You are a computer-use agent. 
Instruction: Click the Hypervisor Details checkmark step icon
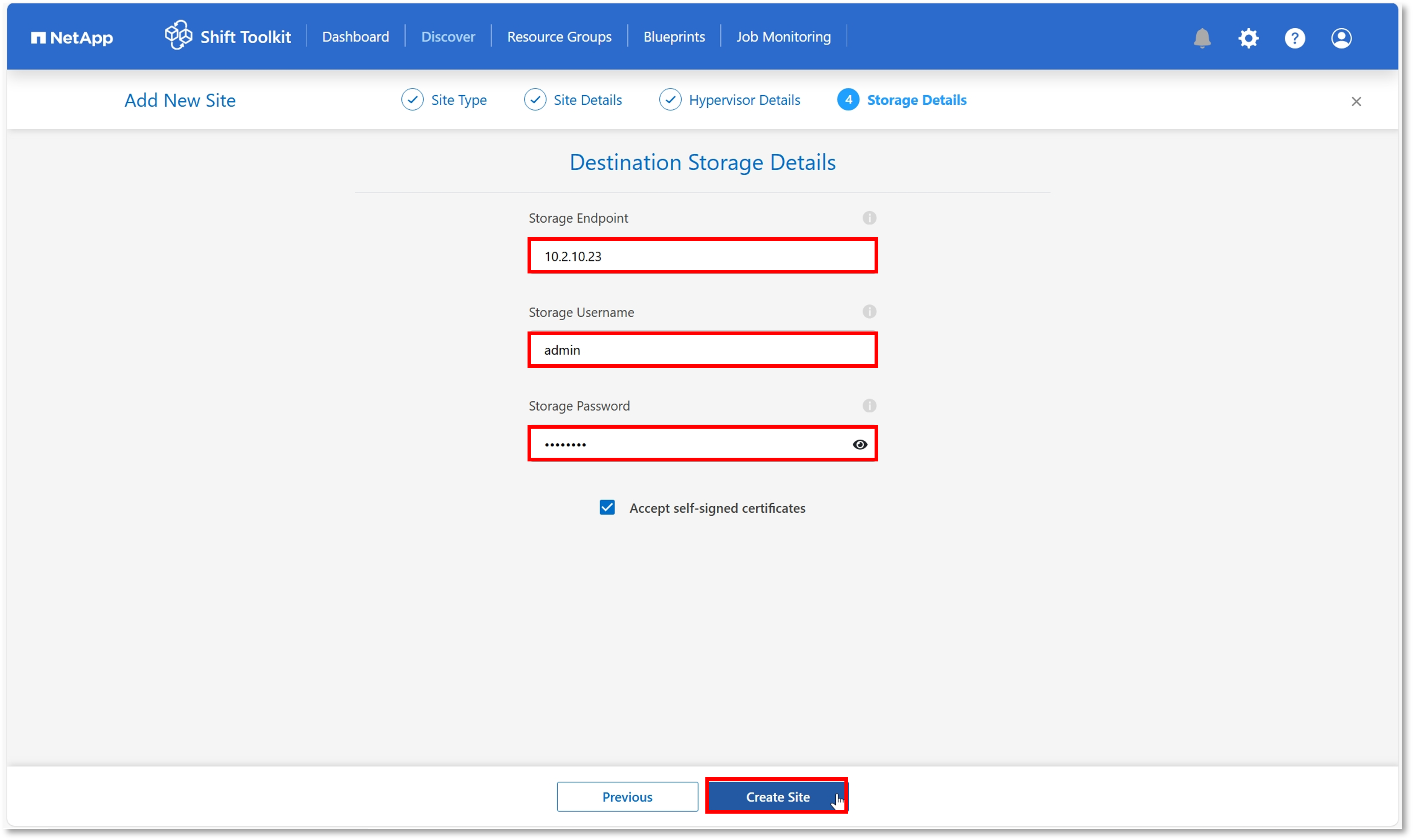click(x=670, y=99)
